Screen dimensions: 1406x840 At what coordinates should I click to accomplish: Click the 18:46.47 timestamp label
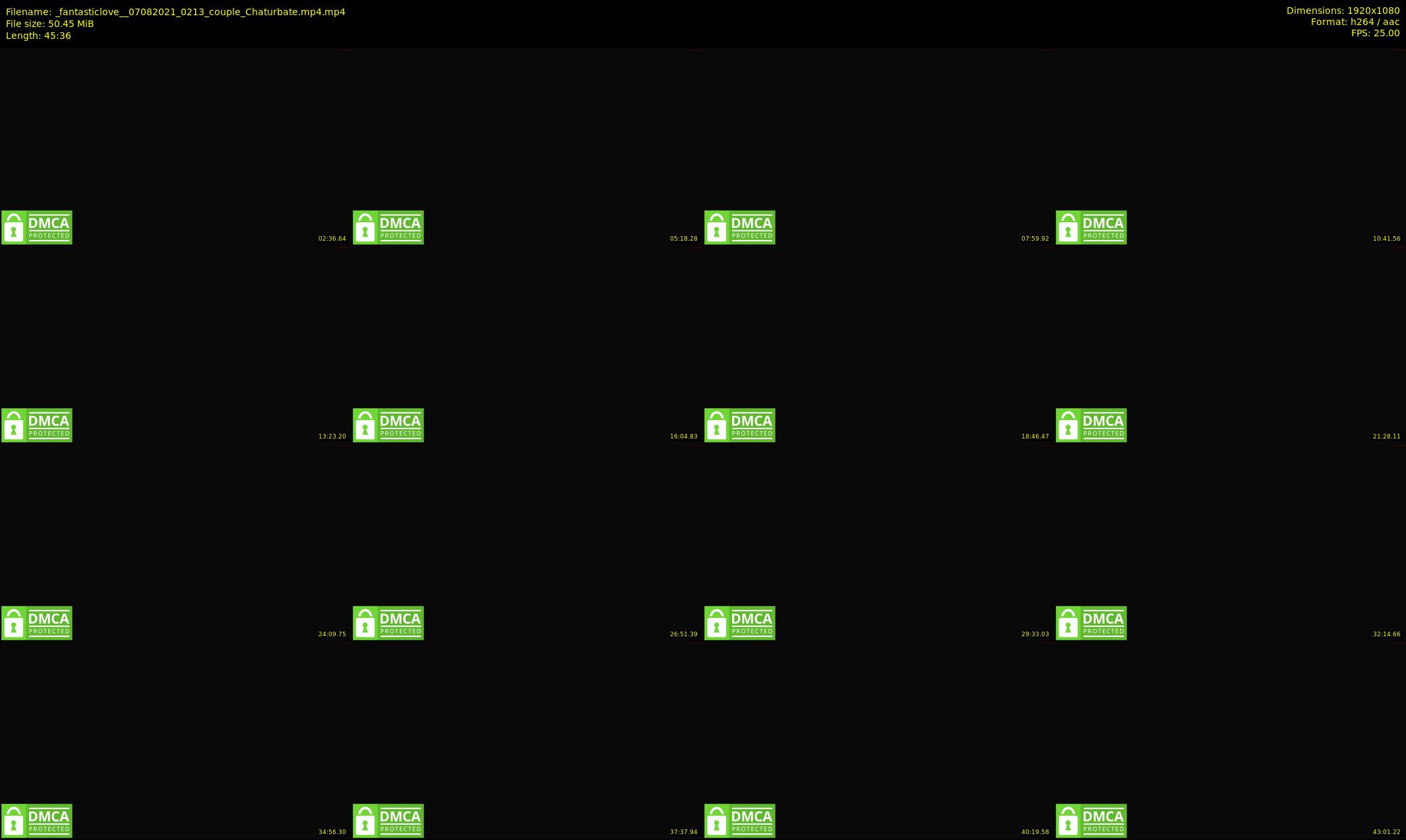click(1035, 436)
